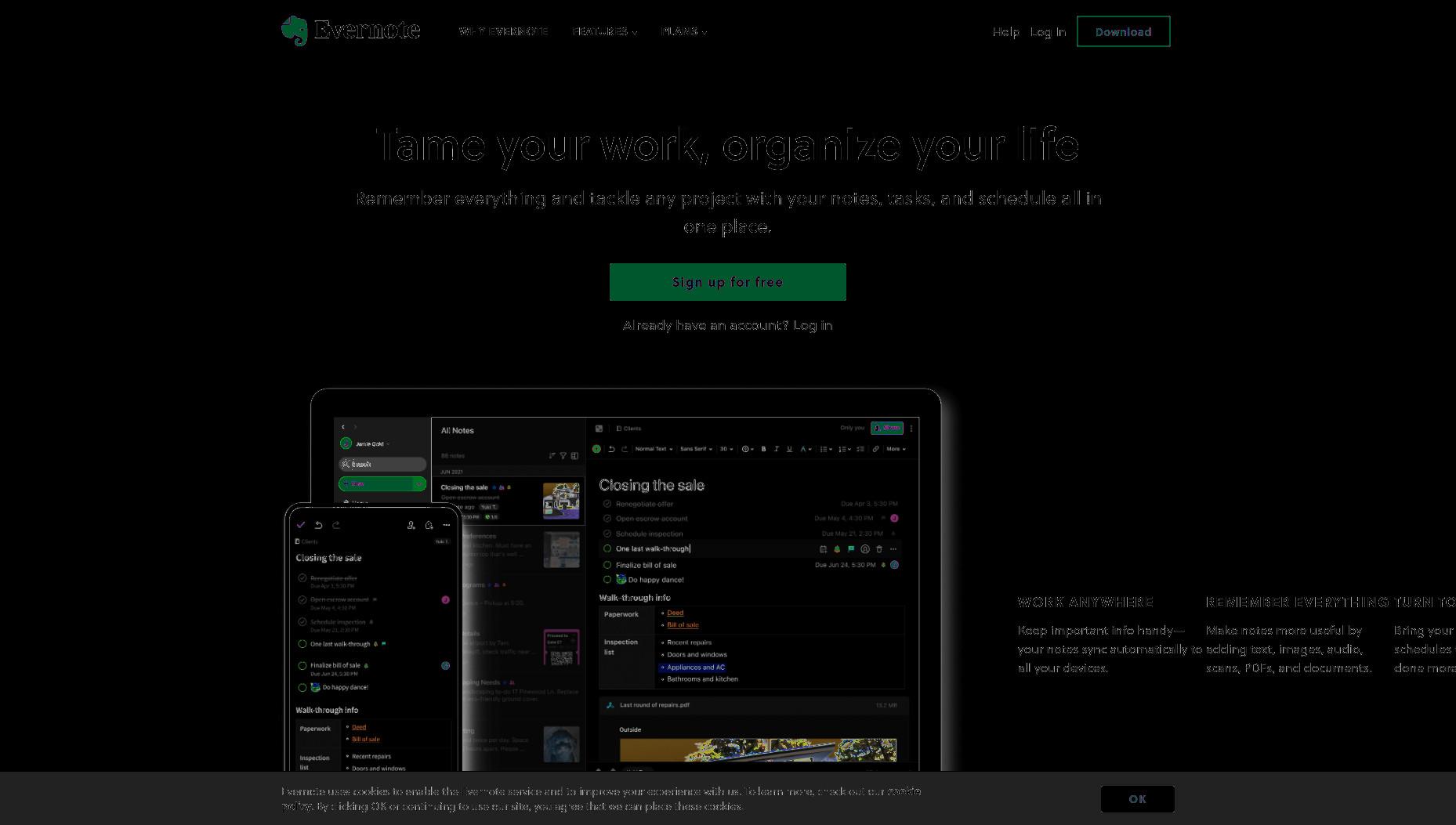This screenshot has width=1456, height=825.
Task: Click the 'REMEMBER EVERYTHING' heading
Action: click(1297, 602)
